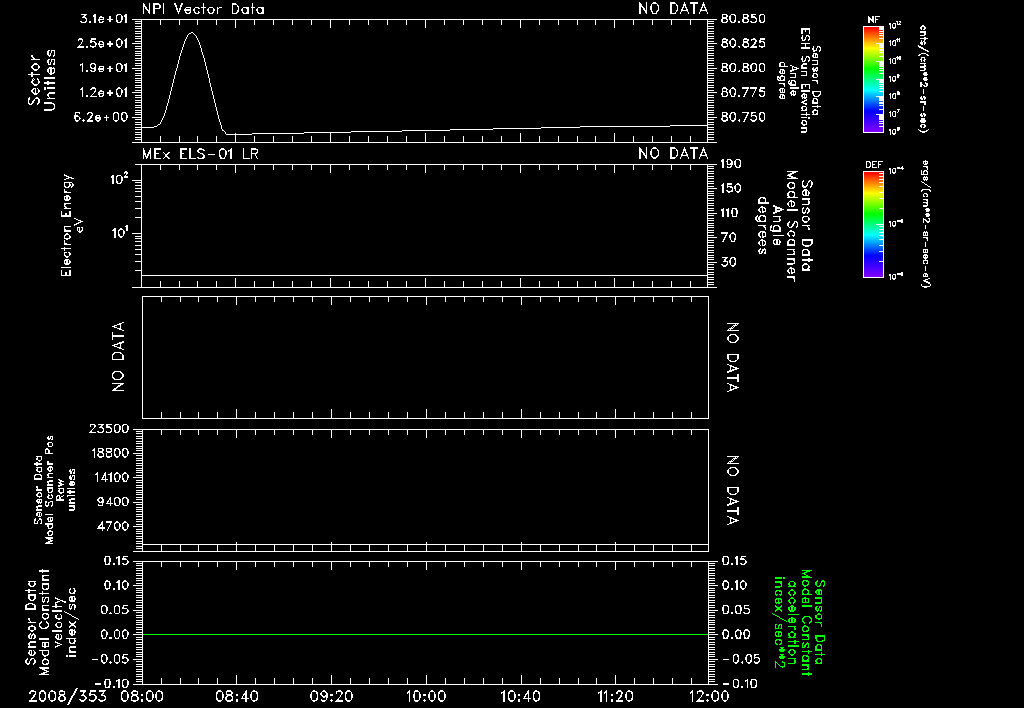1024x708 pixels.
Task: Click the '70' scanner angle tick label
Action: [x=728, y=237]
